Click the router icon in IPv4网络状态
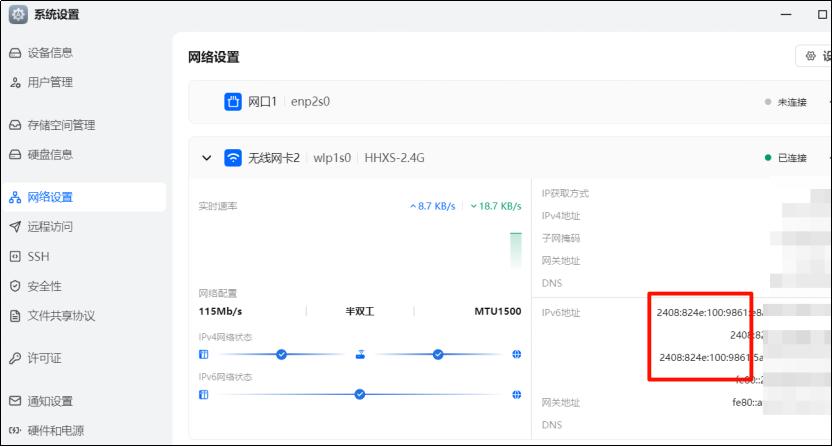The image size is (833, 447). (x=360, y=355)
